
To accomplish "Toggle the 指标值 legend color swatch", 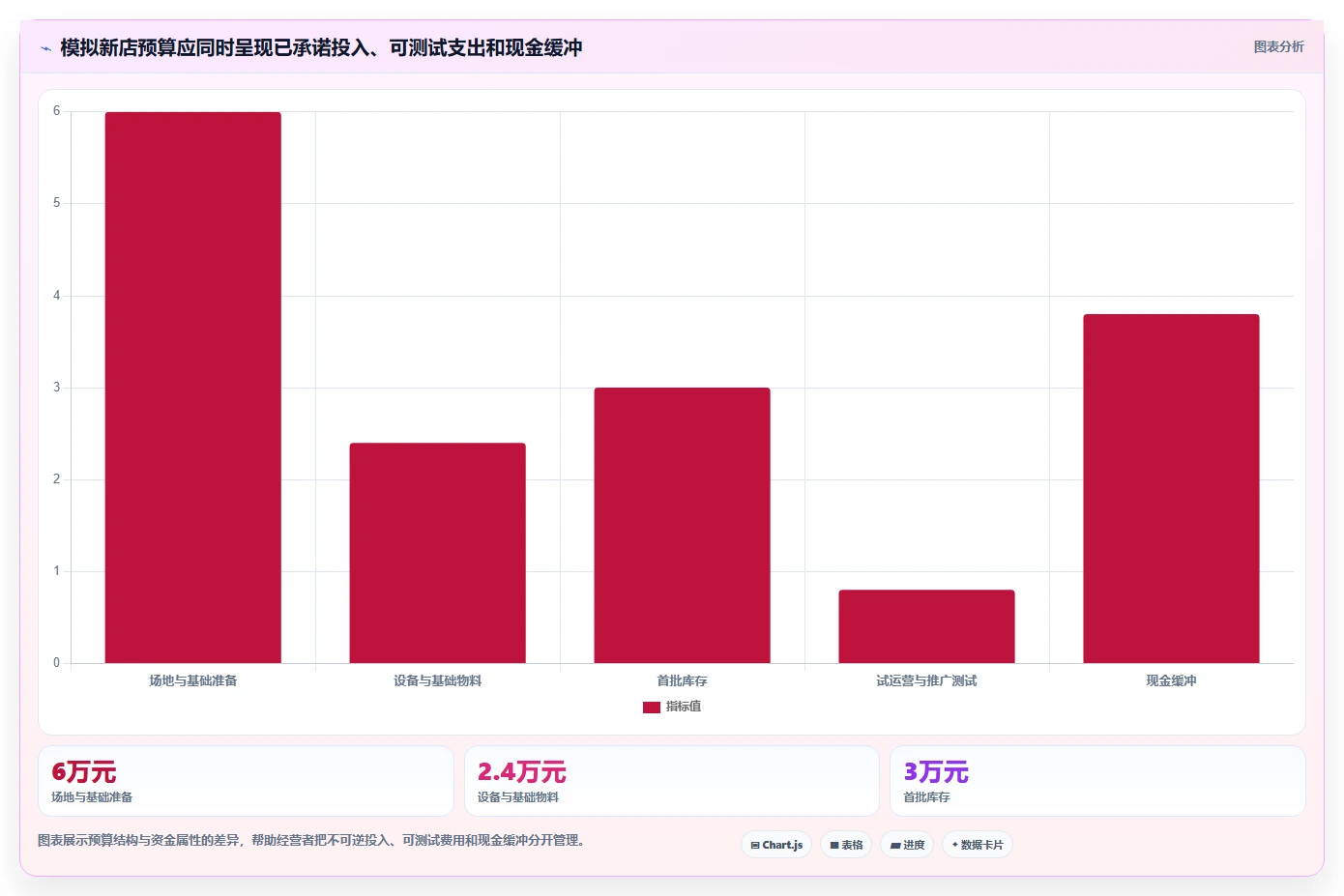I will pos(652,708).
